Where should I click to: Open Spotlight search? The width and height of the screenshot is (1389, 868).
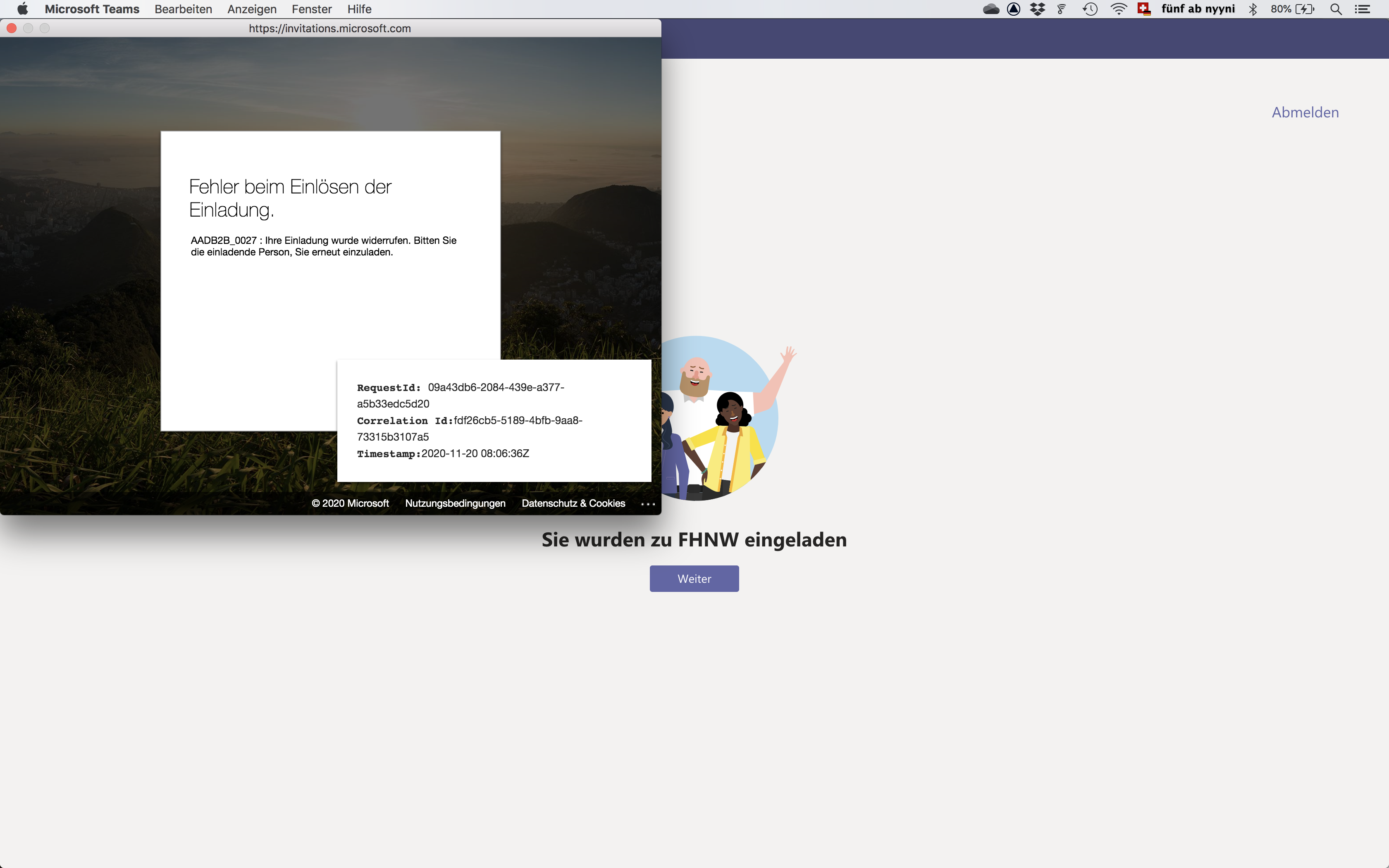point(1336,9)
